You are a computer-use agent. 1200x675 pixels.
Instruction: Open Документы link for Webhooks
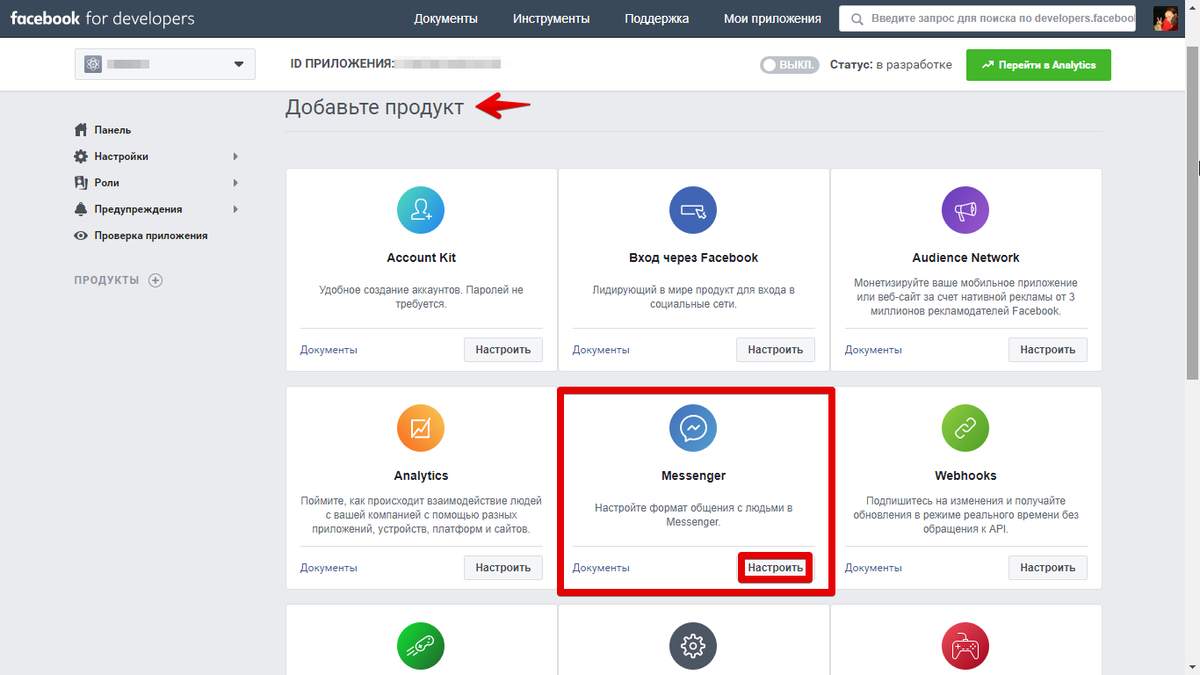[x=873, y=568]
